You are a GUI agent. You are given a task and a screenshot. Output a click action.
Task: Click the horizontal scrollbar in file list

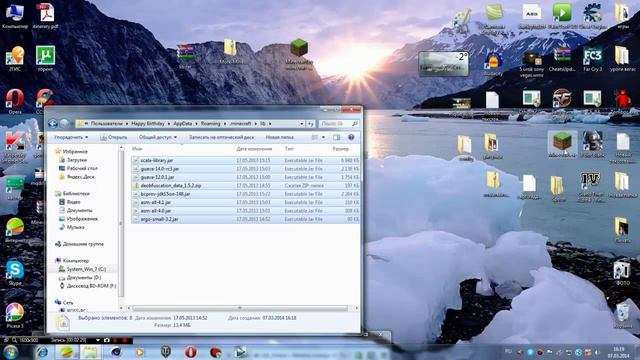pos(240,308)
